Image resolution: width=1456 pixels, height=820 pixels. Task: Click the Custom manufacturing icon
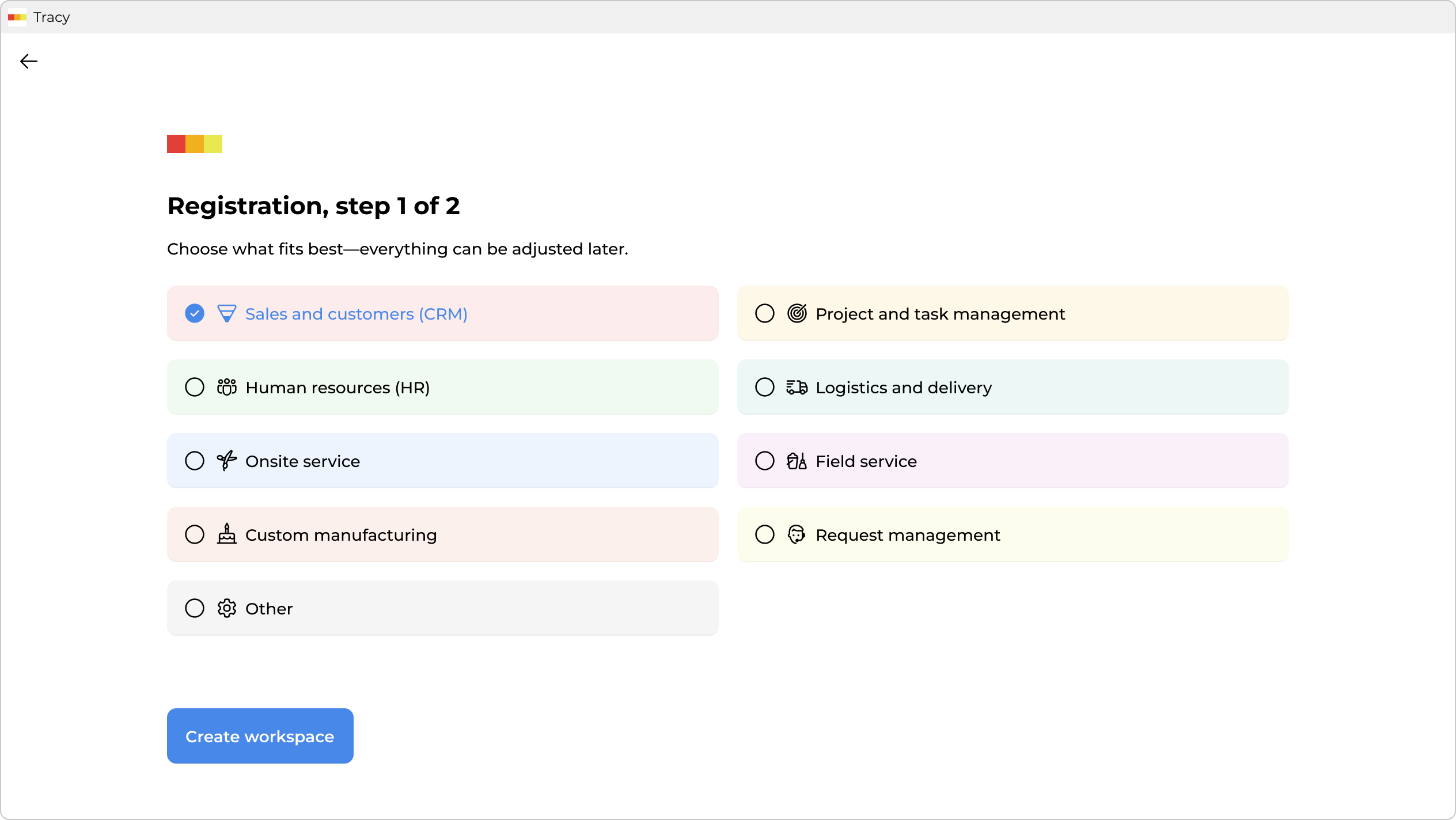(226, 534)
